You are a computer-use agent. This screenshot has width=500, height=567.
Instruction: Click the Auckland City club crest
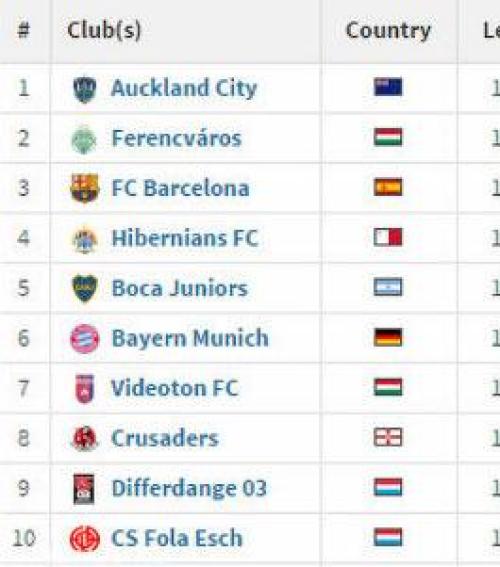85,89
